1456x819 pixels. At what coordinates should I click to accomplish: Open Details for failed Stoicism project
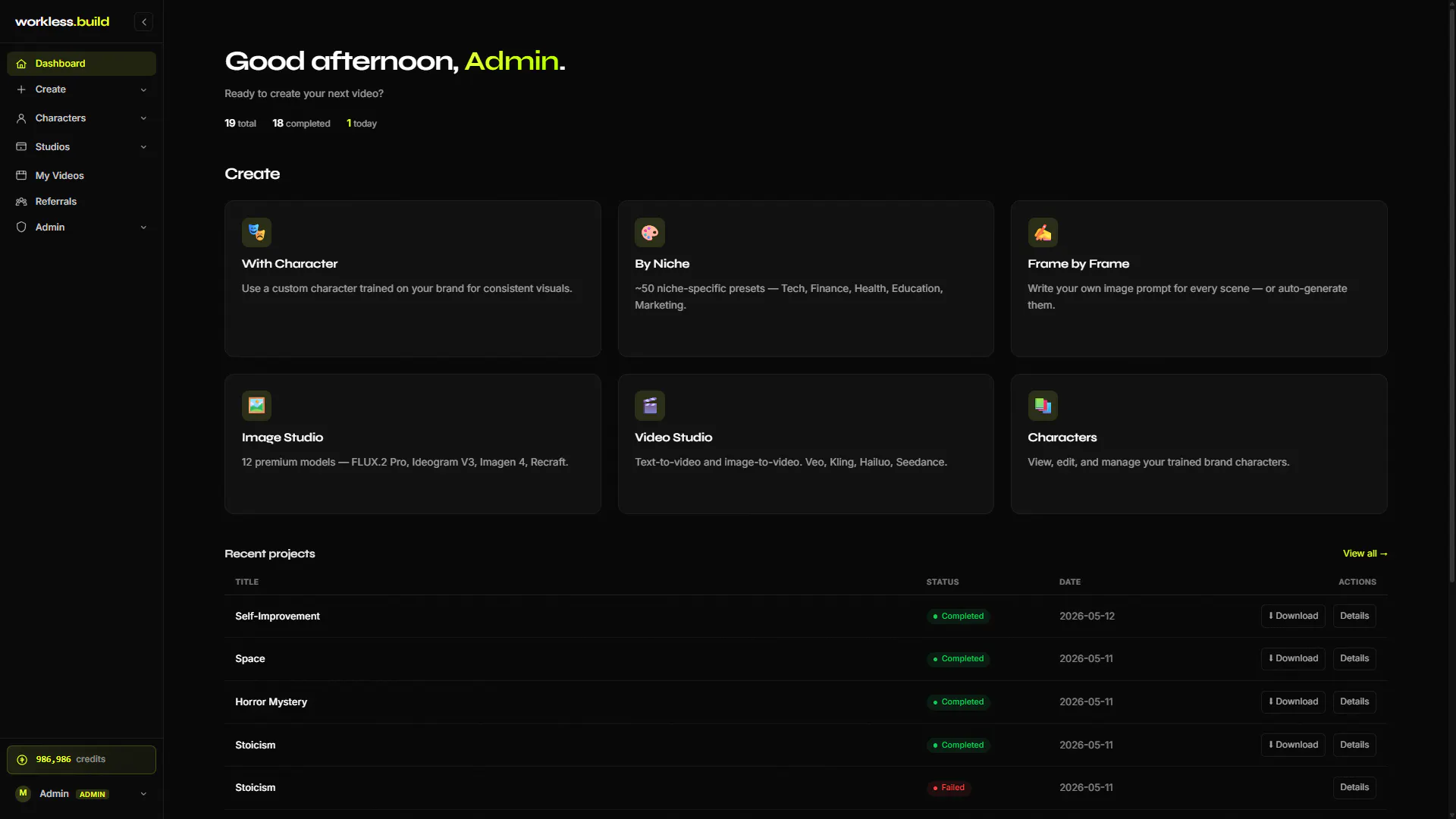pos(1354,787)
